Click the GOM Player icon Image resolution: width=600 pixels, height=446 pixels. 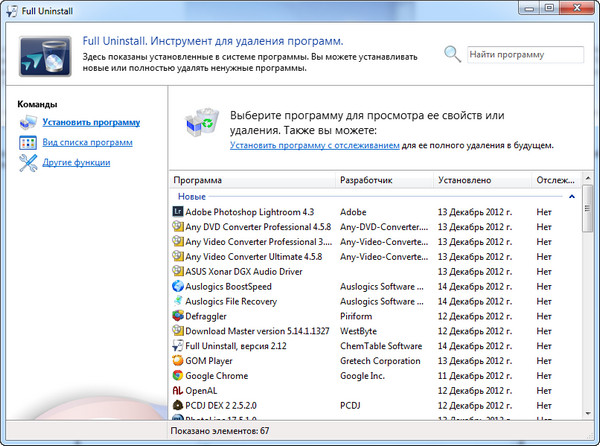[x=177, y=360]
